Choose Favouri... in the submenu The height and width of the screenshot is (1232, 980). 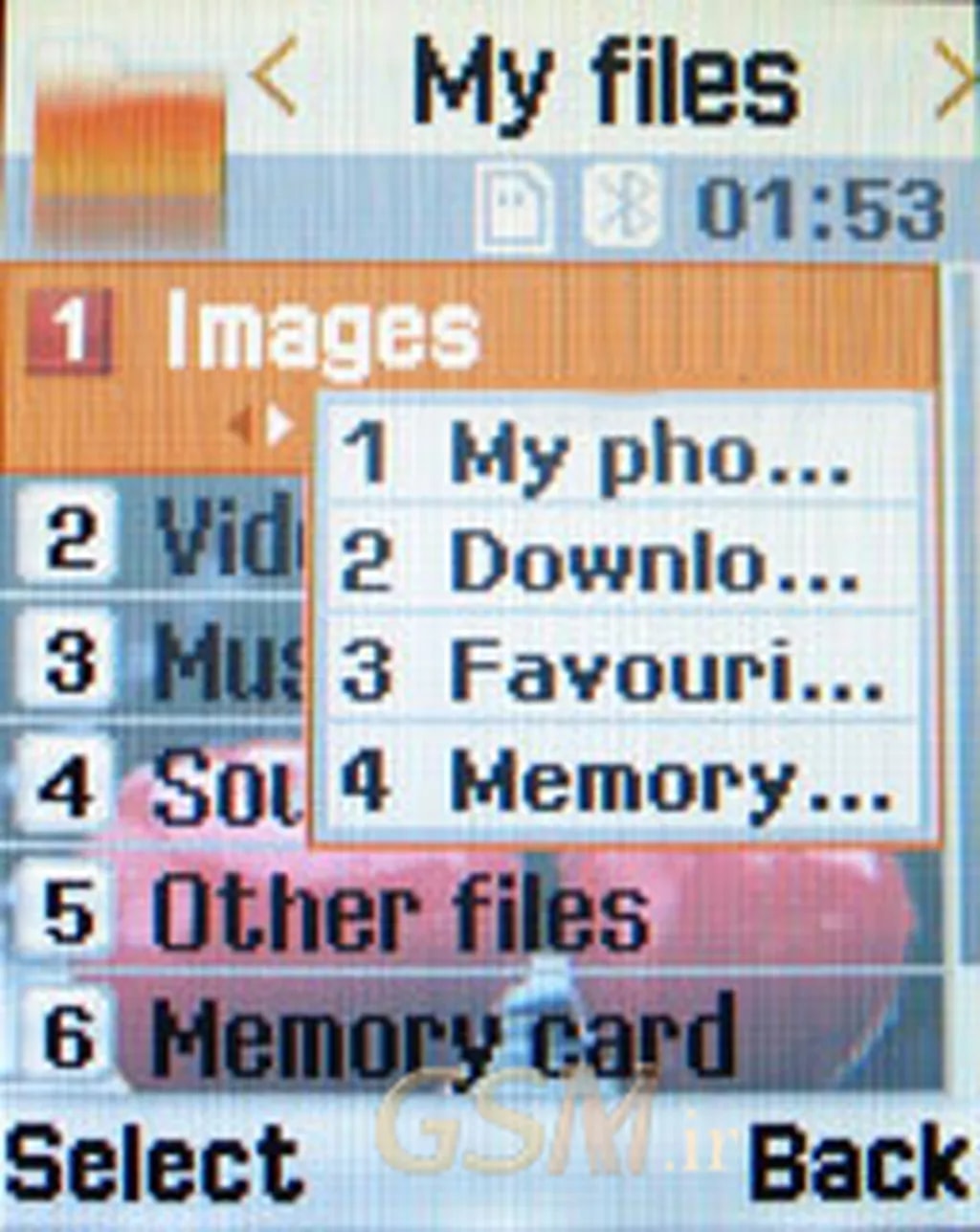622,668
